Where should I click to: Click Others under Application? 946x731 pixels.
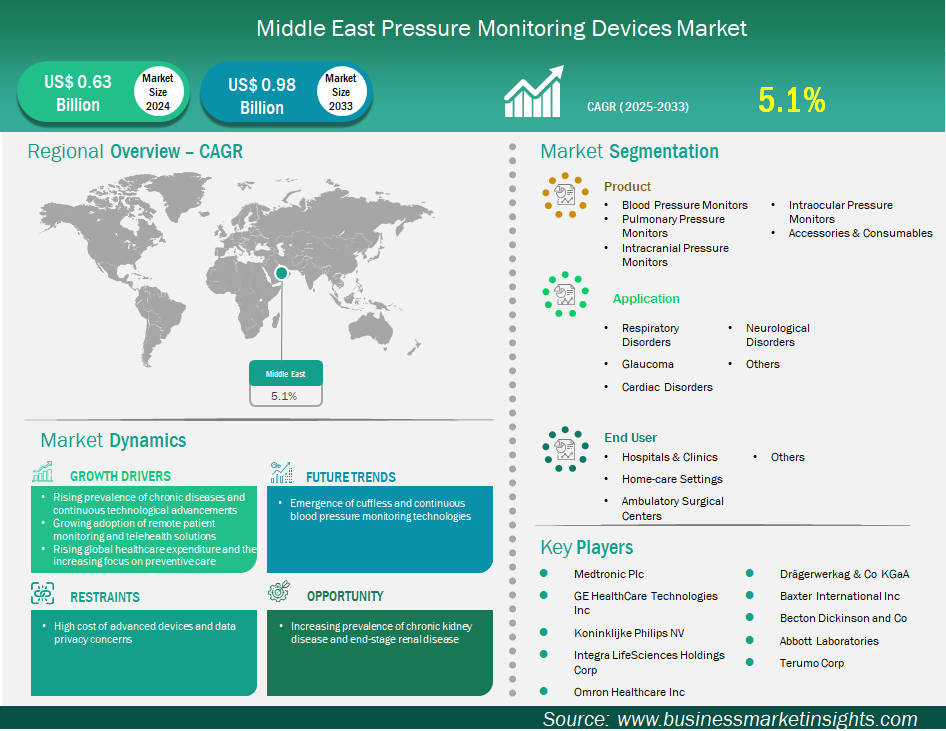[x=763, y=364]
